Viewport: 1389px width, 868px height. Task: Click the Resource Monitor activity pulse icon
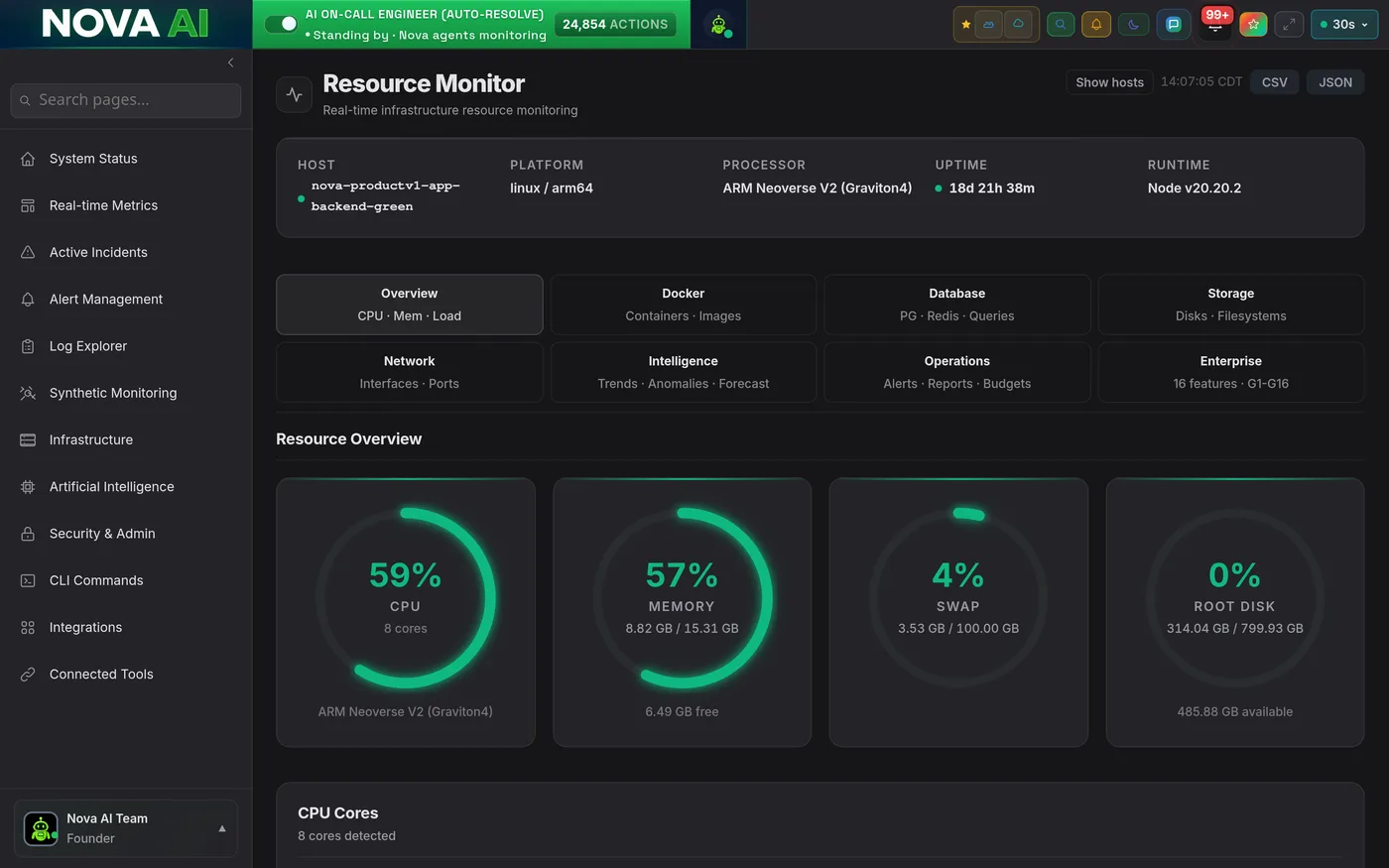295,94
